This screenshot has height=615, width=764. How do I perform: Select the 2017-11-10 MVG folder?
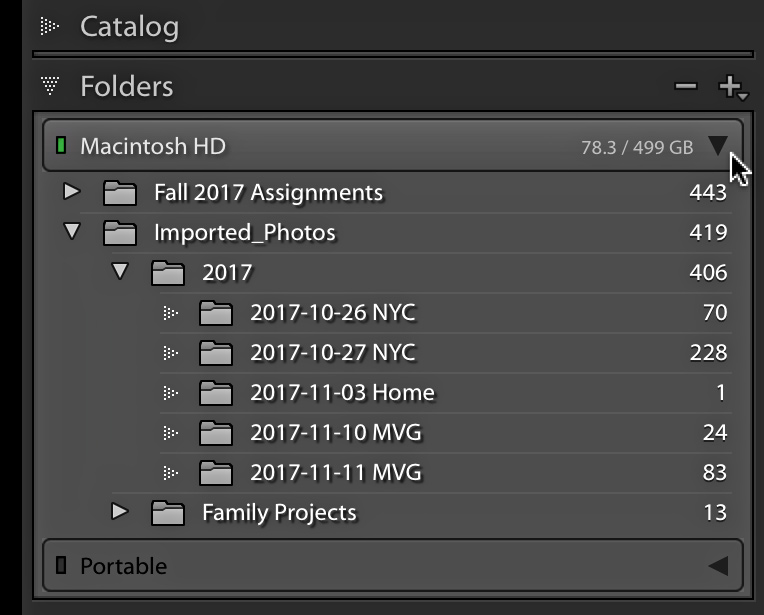(x=445, y=433)
